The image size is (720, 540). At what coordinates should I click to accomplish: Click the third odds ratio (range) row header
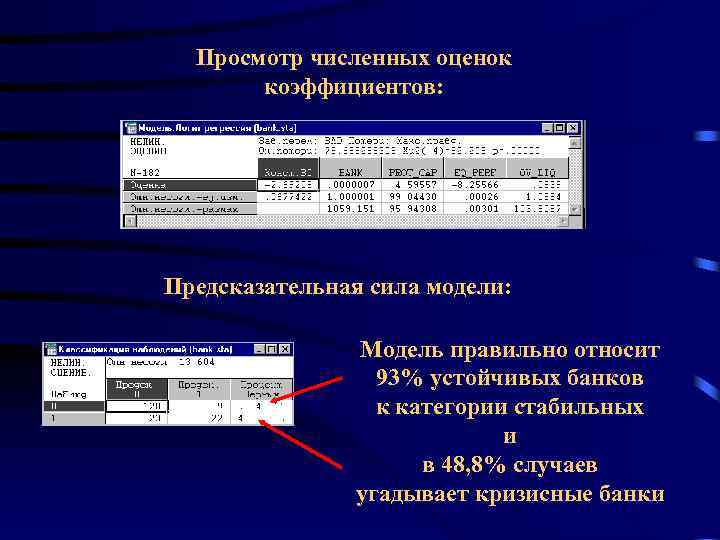(x=190, y=209)
